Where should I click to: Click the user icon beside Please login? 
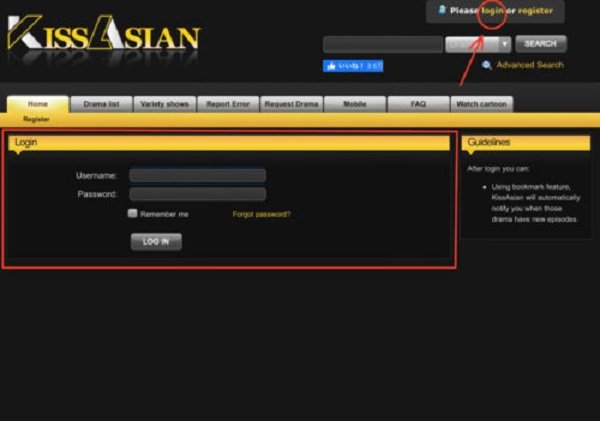(x=442, y=10)
